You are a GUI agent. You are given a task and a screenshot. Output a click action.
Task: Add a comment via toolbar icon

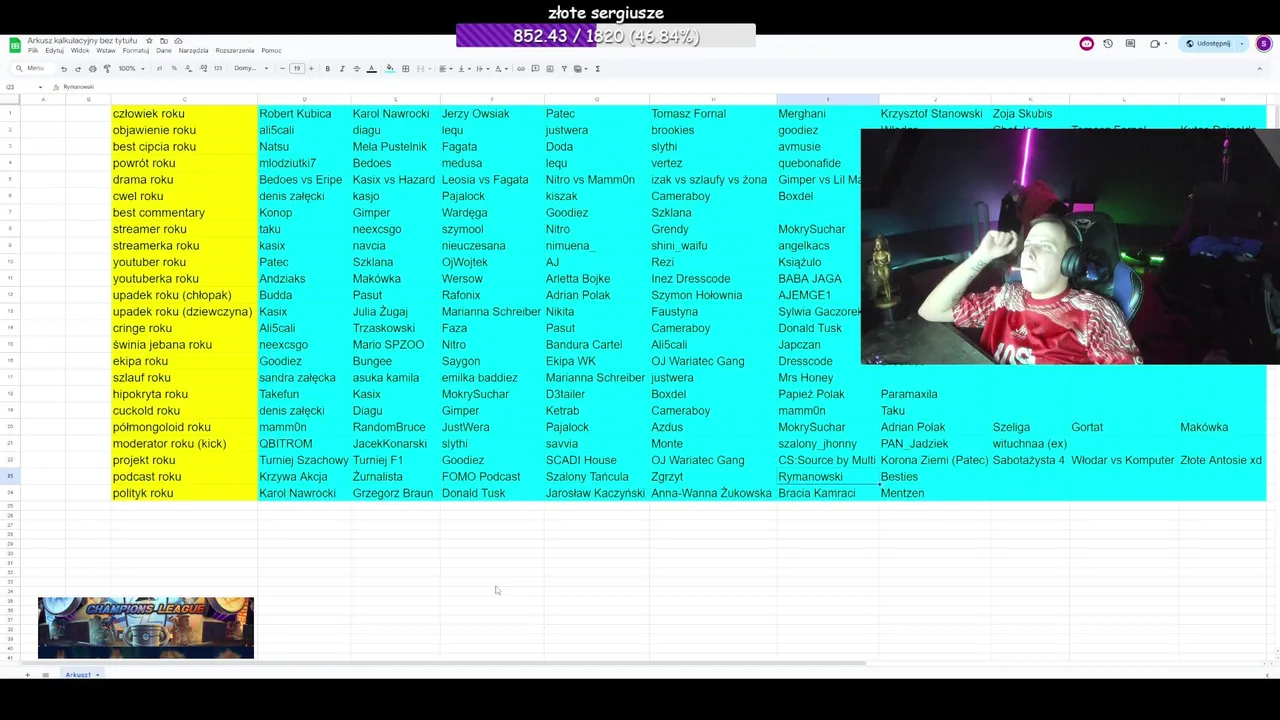click(x=535, y=69)
